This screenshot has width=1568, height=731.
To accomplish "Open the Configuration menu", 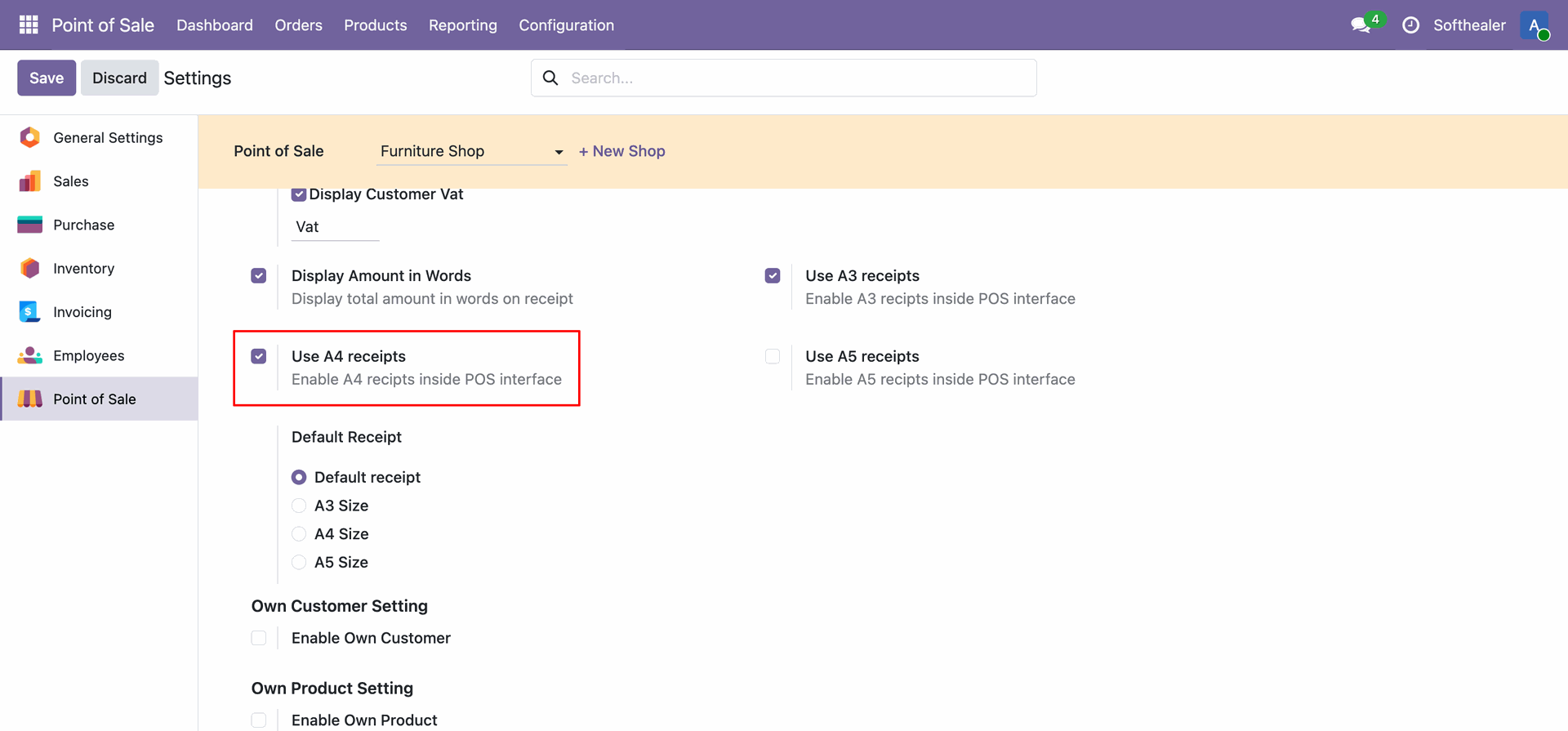I will click(566, 25).
